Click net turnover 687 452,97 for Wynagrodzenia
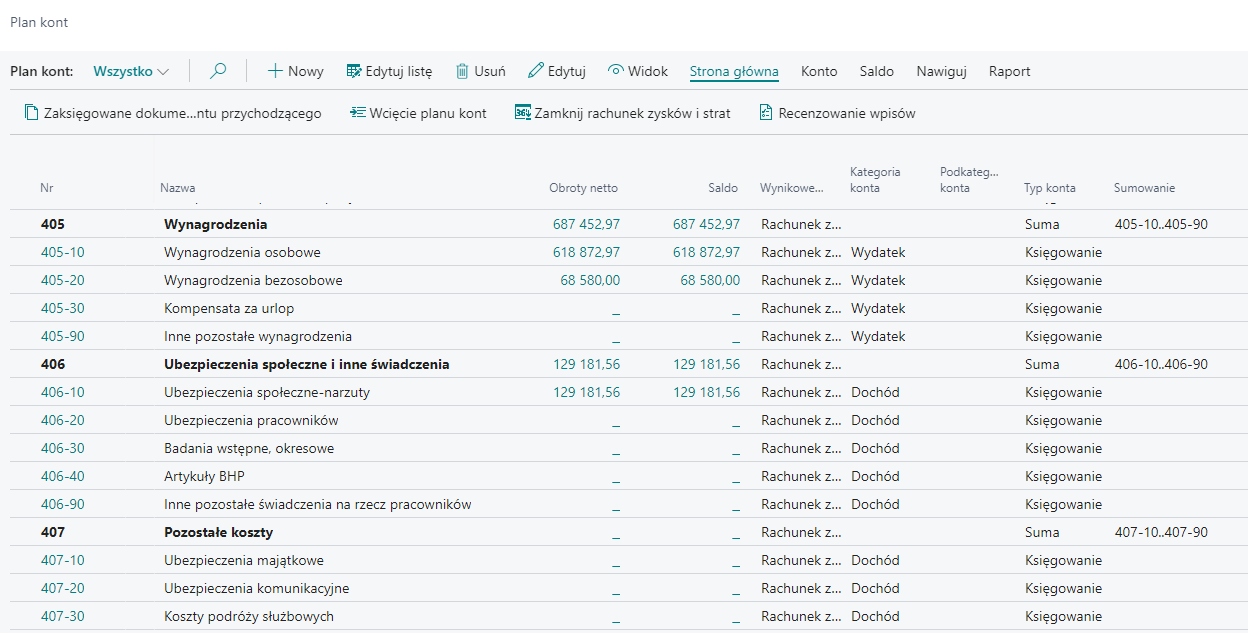1248x633 pixels. click(586, 224)
